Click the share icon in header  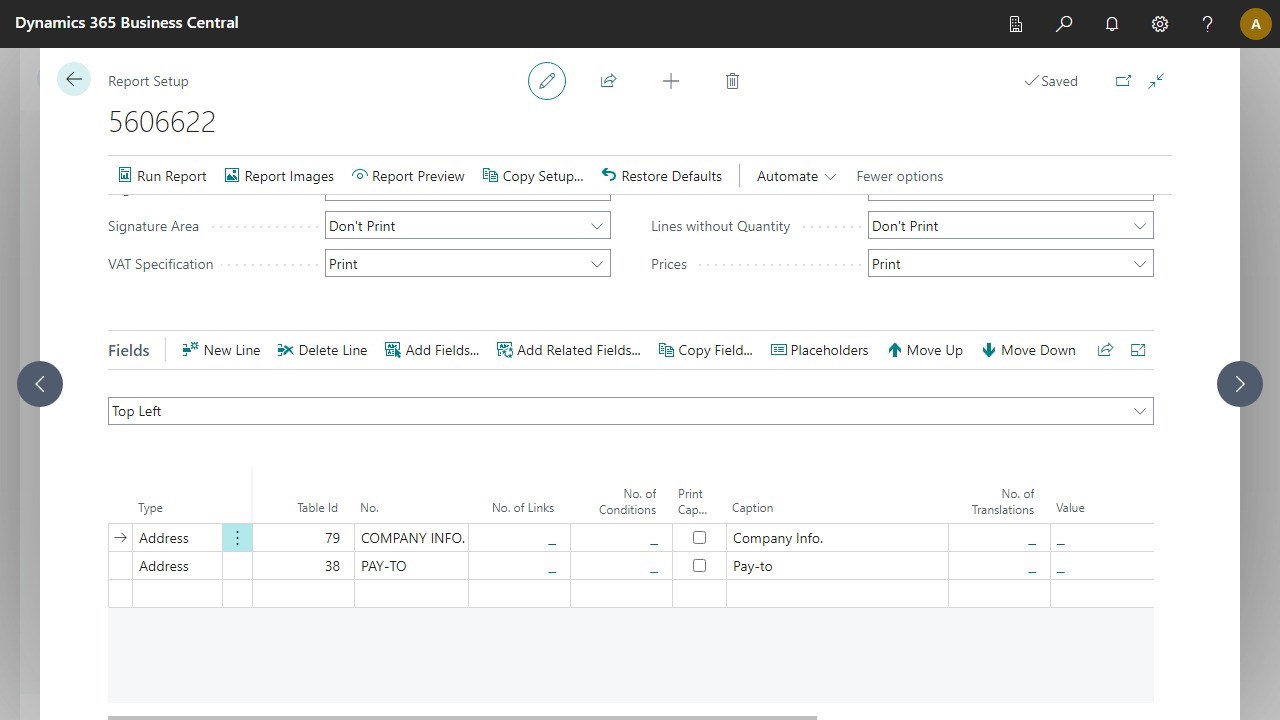[608, 81]
